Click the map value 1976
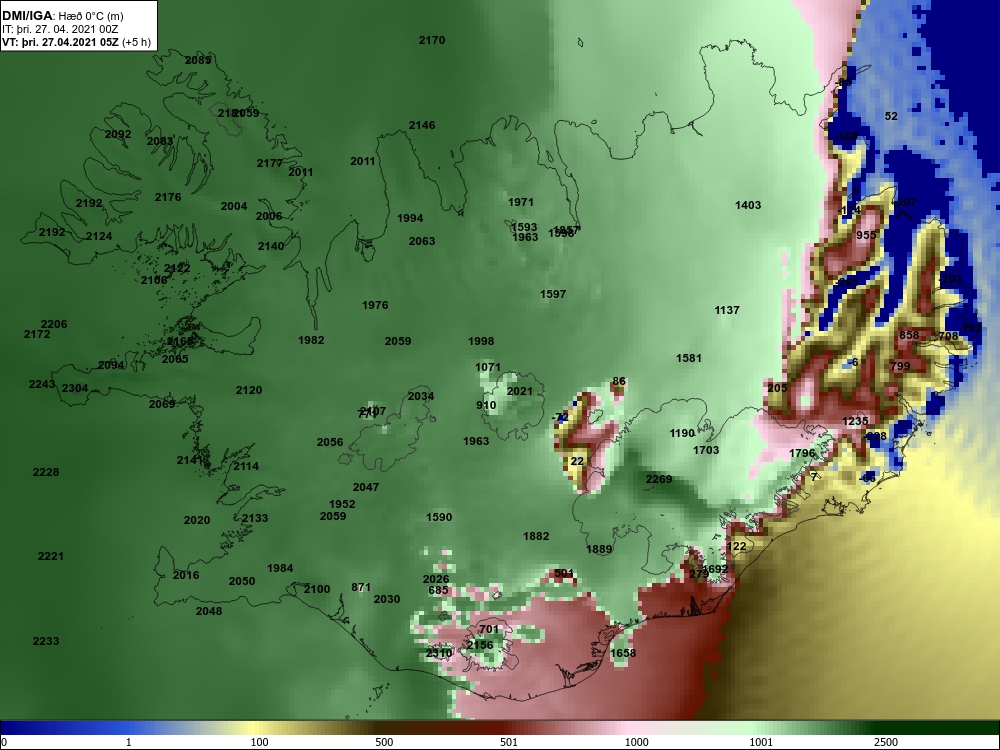Screen dimensions: 1000x750 (x=375, y=305)
